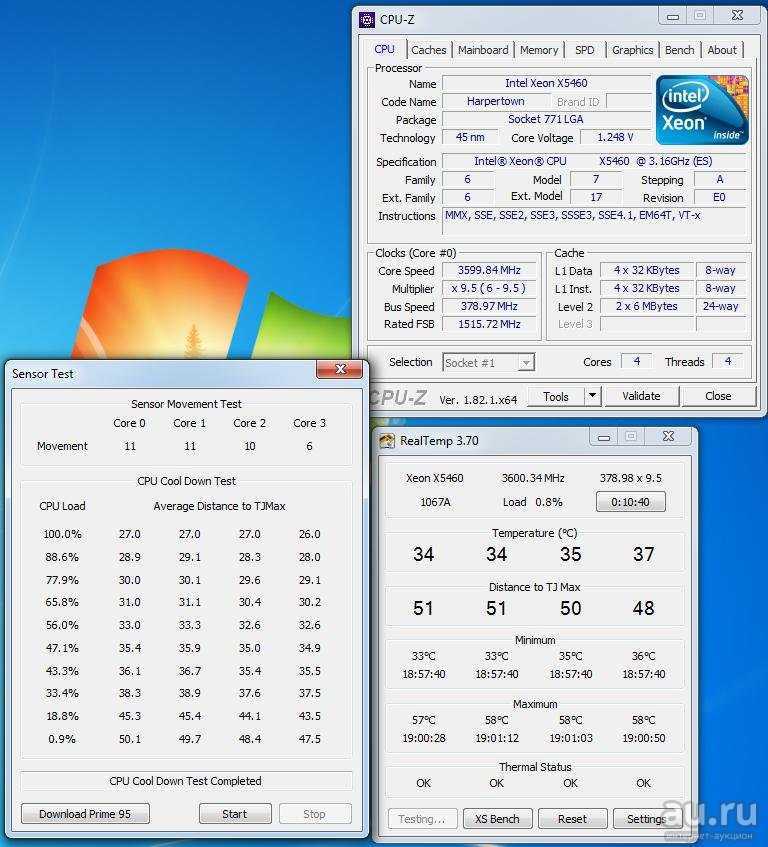Click the Bus Speed value 378.97 MHz
Screen dimensions: 768x847
click(x=489, y=306)
